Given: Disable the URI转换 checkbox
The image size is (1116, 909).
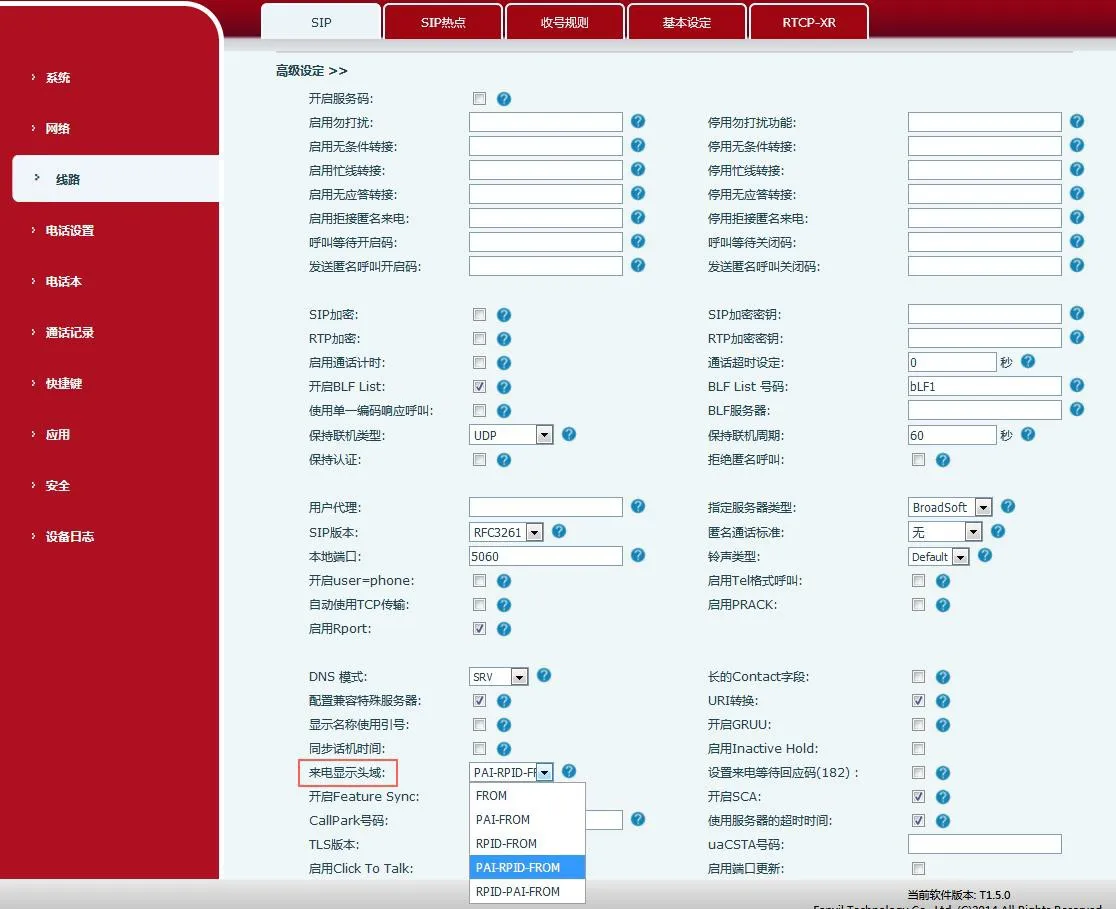Looking at the screenshot, I should (x=918, y=700).
